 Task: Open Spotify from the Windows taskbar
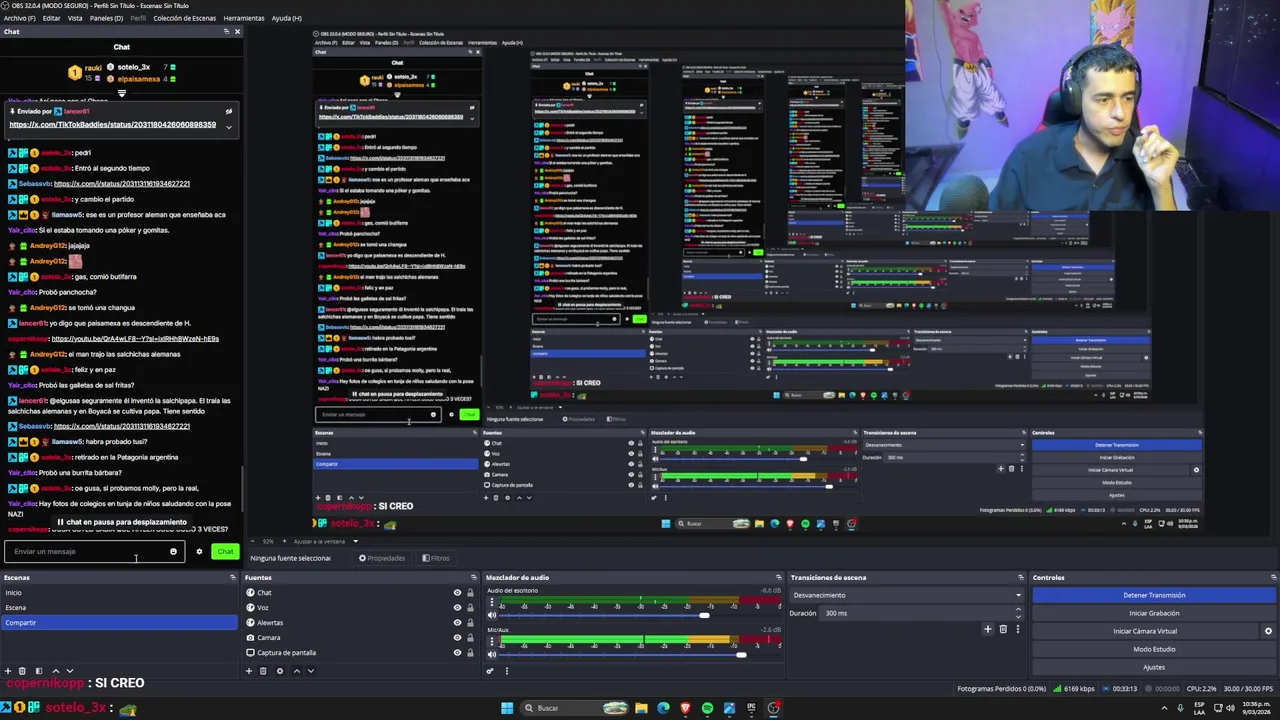pyautogui.click(x=707, y=708)
